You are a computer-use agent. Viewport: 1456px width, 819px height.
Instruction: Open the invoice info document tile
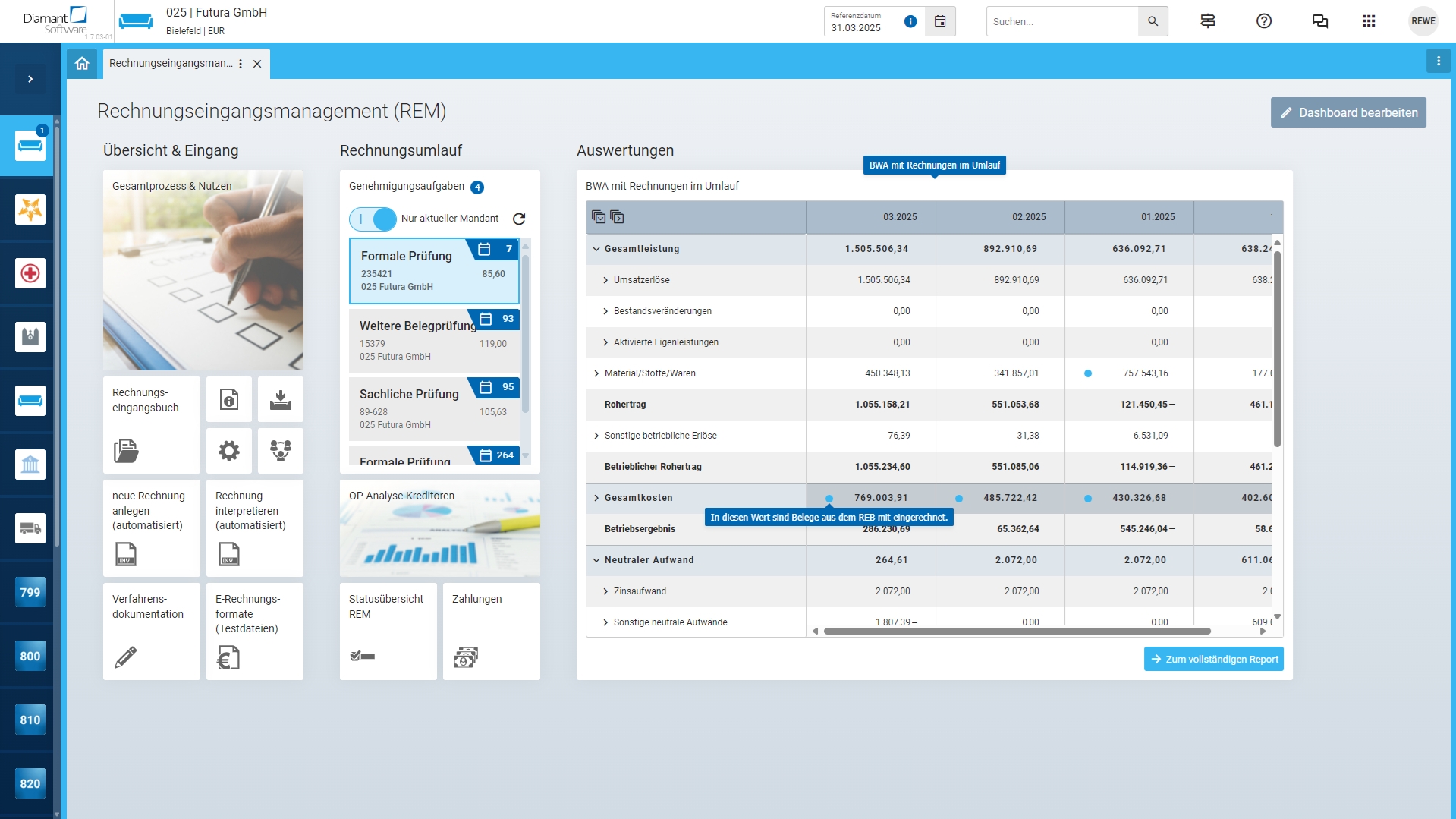[x=229, y=399]
